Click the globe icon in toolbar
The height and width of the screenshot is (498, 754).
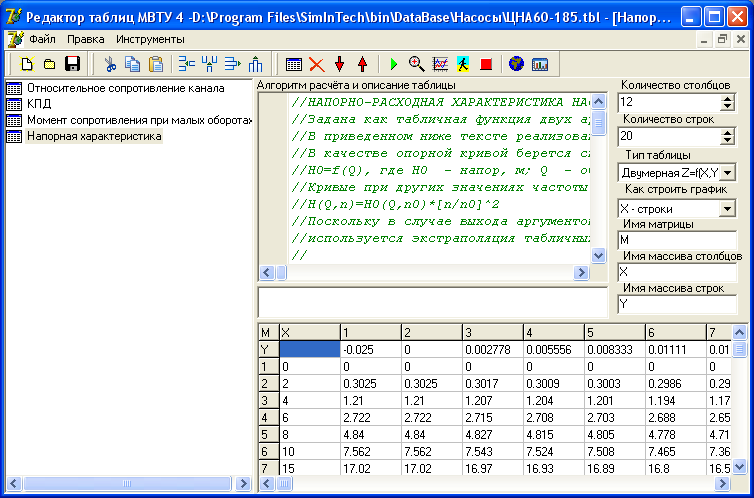coord(517,64)
